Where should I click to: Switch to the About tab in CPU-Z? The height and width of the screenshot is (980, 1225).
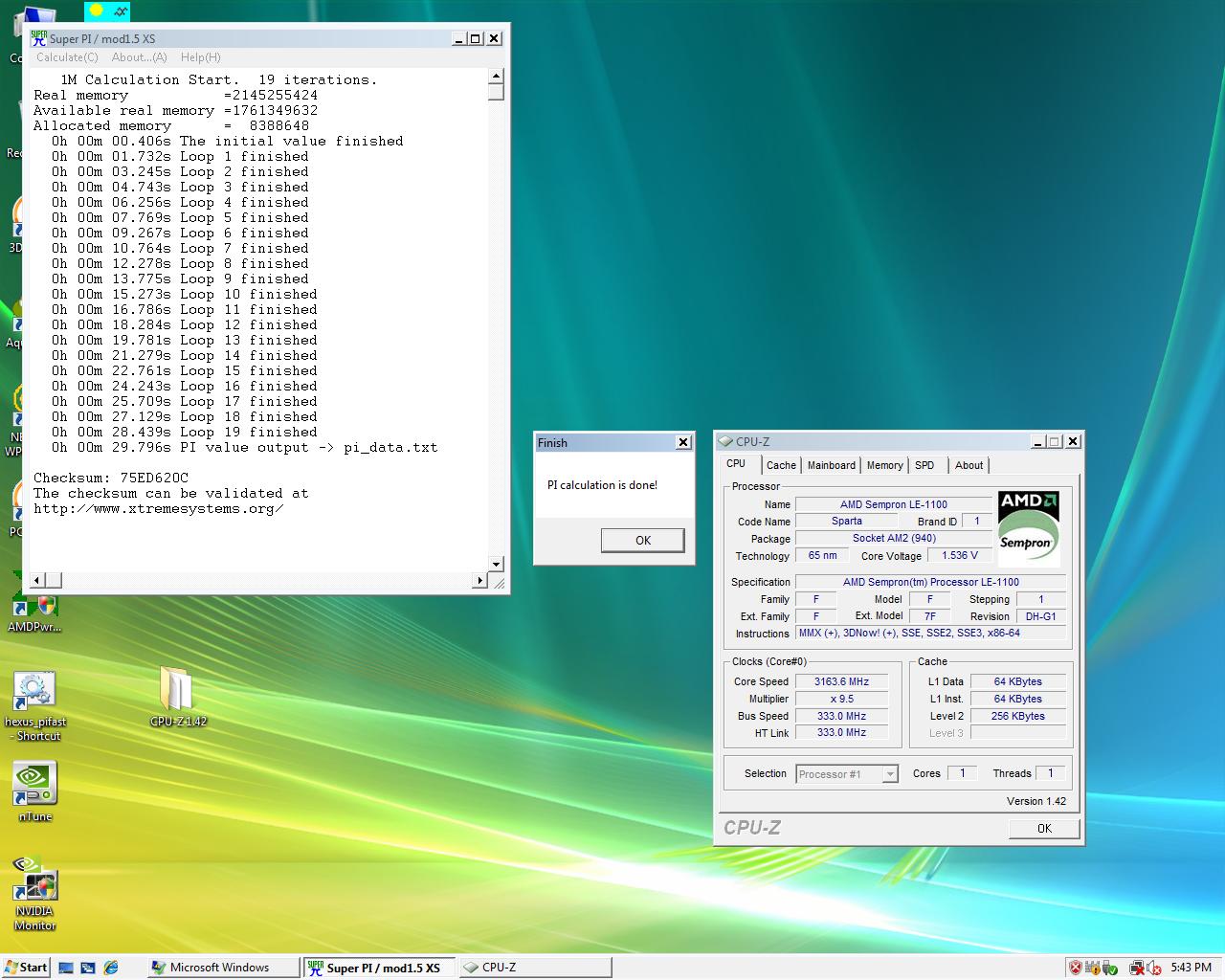pos(969,465)
